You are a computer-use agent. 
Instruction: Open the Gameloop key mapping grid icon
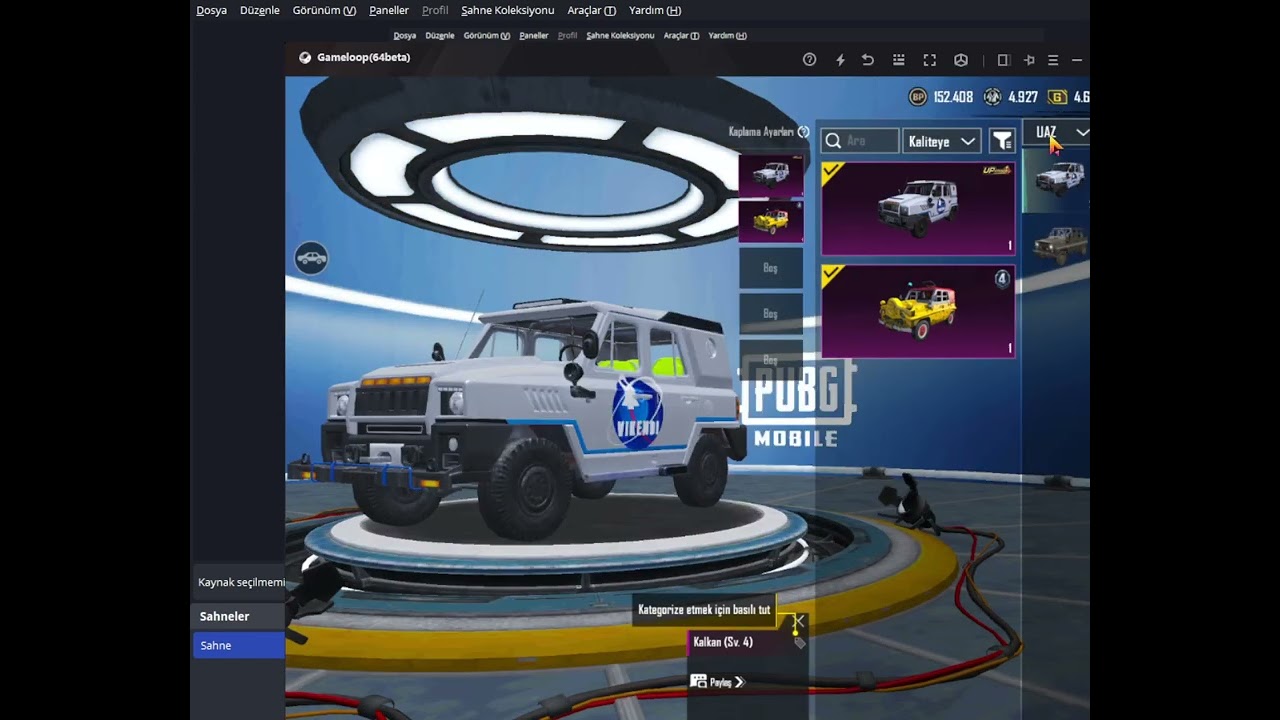899,60
